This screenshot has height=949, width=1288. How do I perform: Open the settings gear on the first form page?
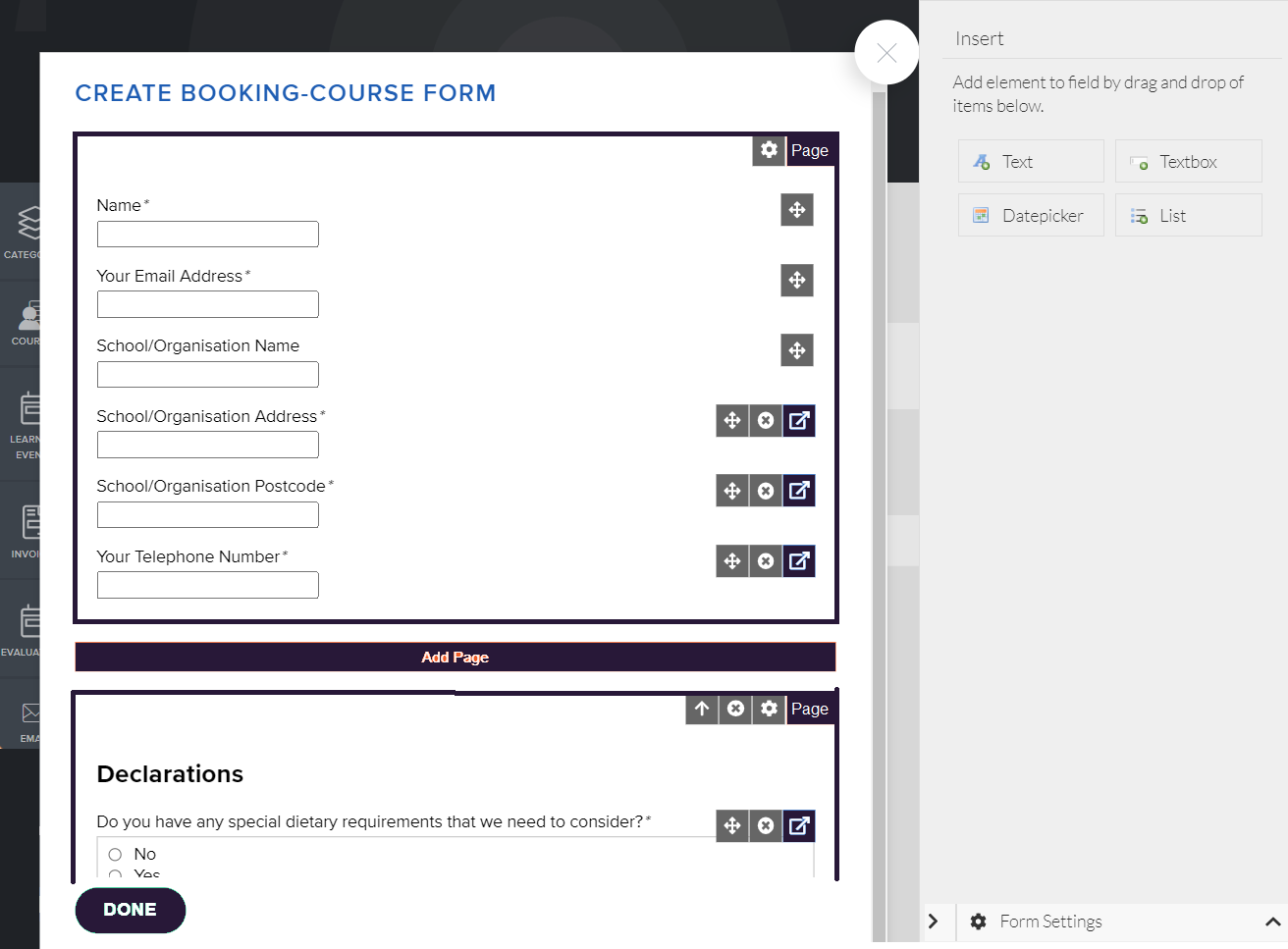pos(769,150)
